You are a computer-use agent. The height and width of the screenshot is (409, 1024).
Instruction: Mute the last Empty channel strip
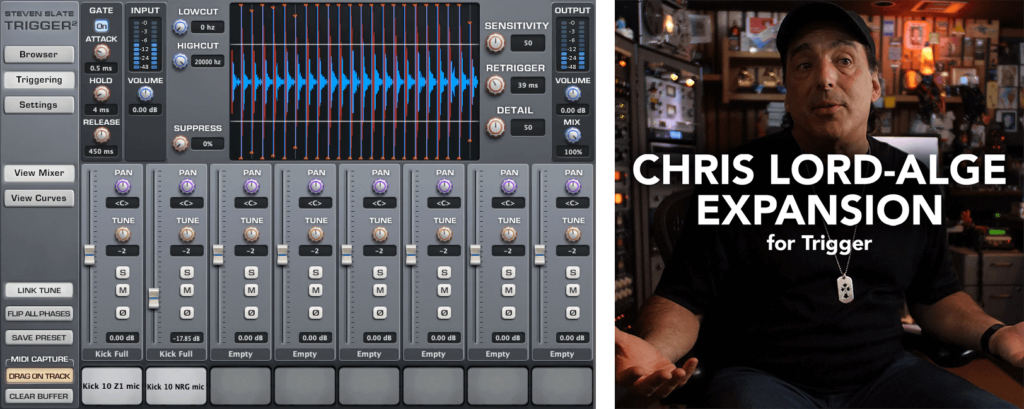coord(573,290)
